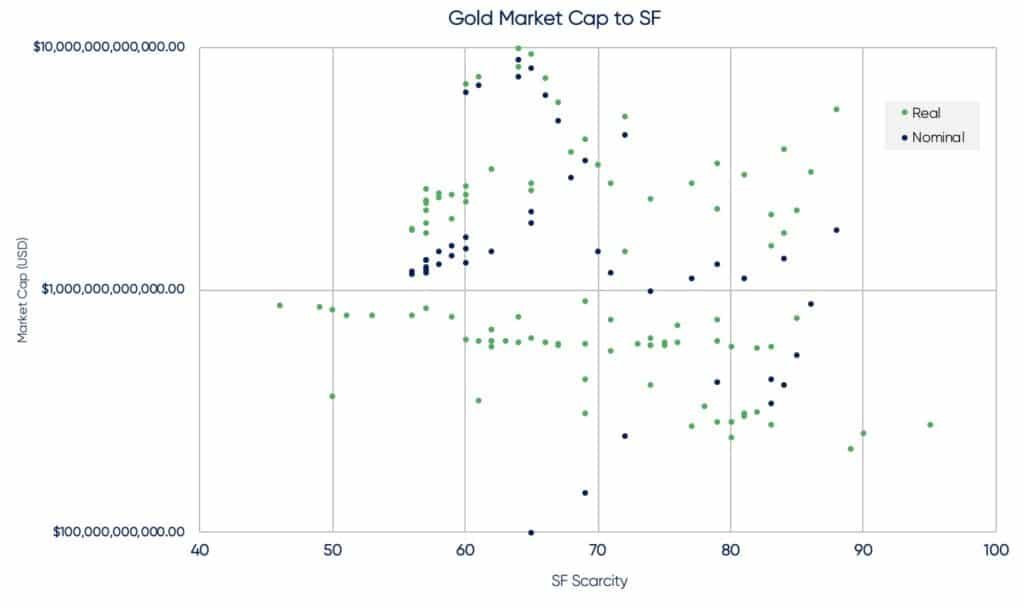Click the x-axis tick label 50

pyautogui.click(x=332, y=550)
